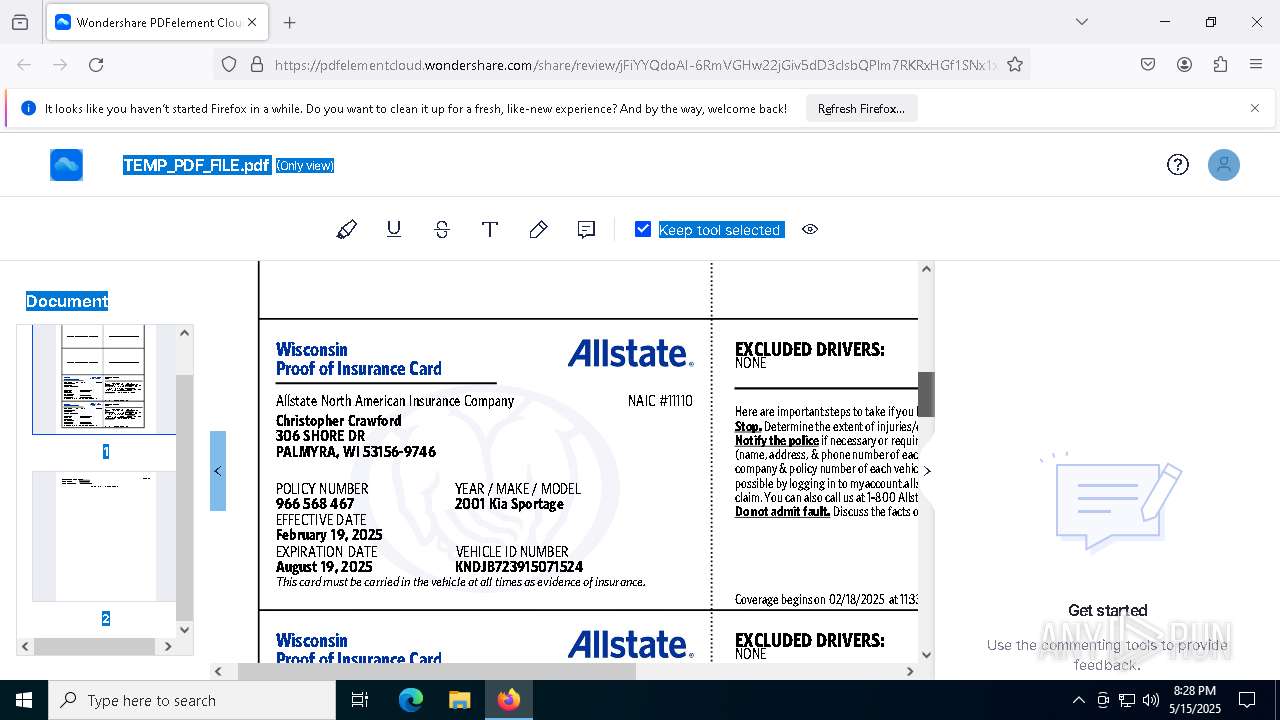This screenshot has height=720, width=1280.
Task: Open Firefox recent browsing view icon
Action: pos(20,22)
